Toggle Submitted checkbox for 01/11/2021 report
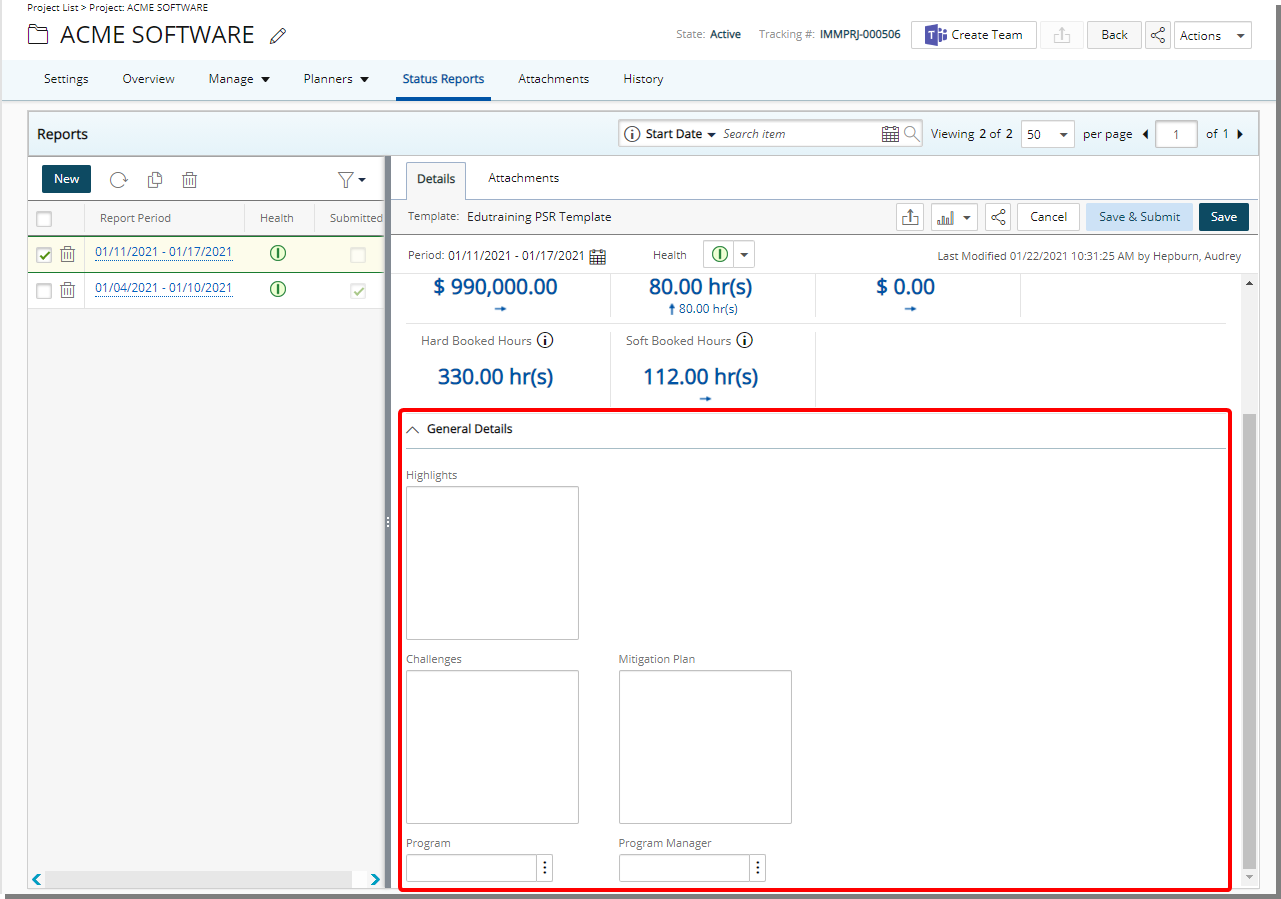This screenshot has height=899, width=1281. tap(358, 255)
